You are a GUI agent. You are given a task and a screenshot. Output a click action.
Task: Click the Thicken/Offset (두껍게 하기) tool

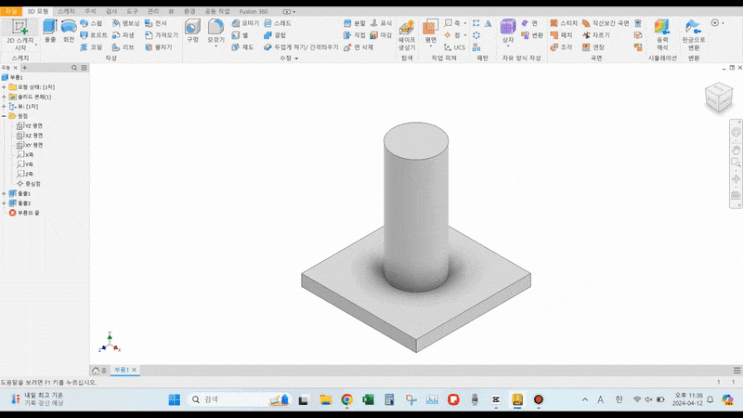click(x=301, y=47)
